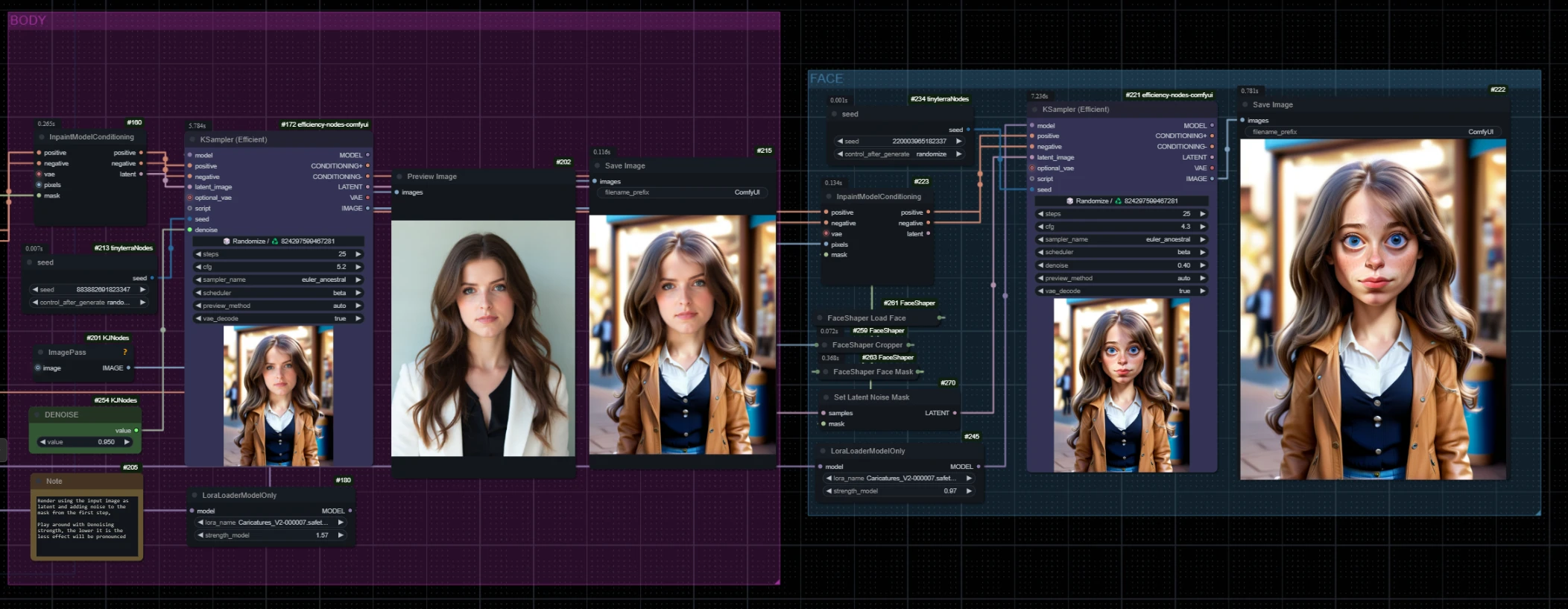Select the FACE group title
This screenshot has width=1568, height=609.
pos(826,78)
